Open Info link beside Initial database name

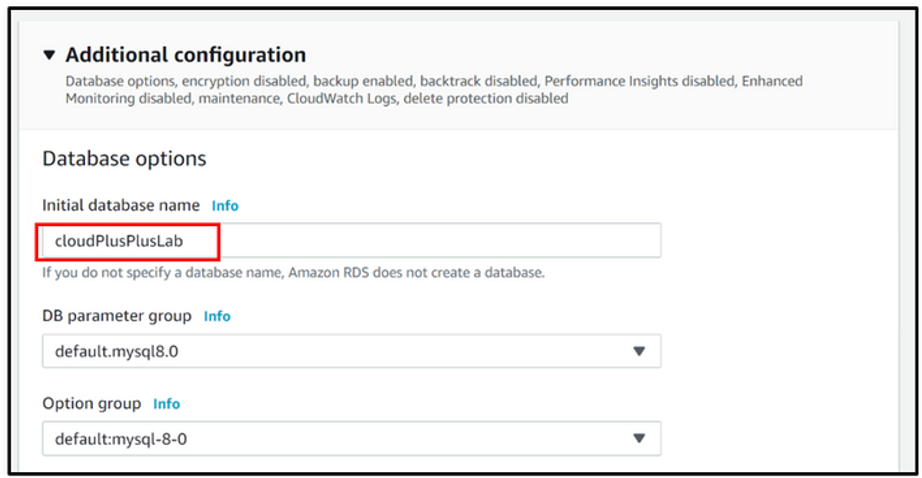(x=225, y=206)
